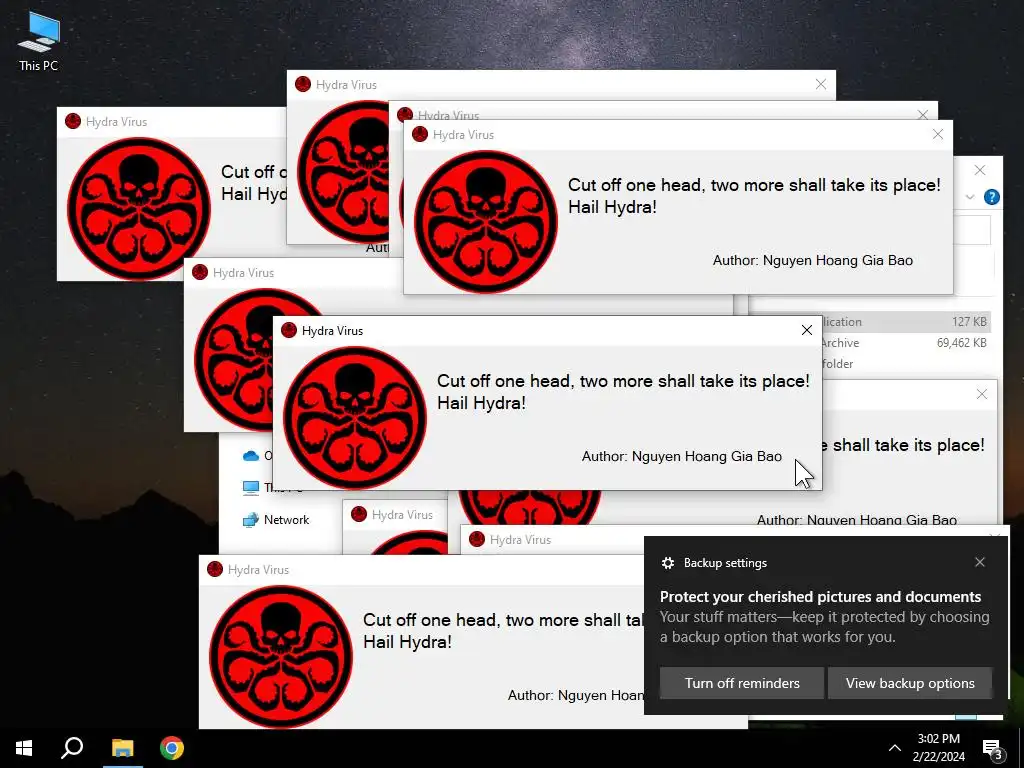Click title-bar Hydra icon of the active popup
The height and width of the screenshot is (768, 1024).
tap(289, 330)
